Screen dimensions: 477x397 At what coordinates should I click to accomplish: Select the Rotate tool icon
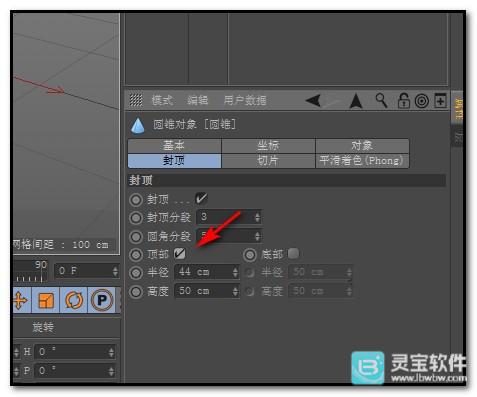(x=74, y=300)
